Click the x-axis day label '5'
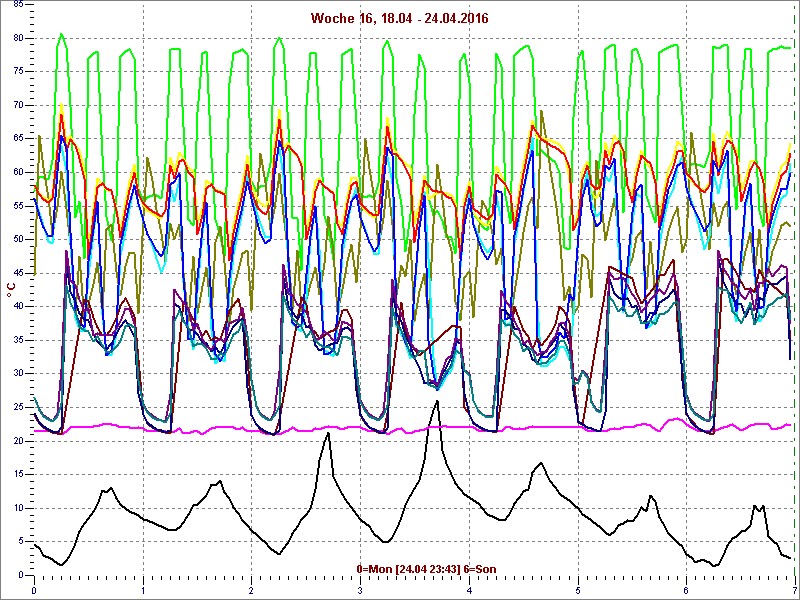 coord(578,591)
